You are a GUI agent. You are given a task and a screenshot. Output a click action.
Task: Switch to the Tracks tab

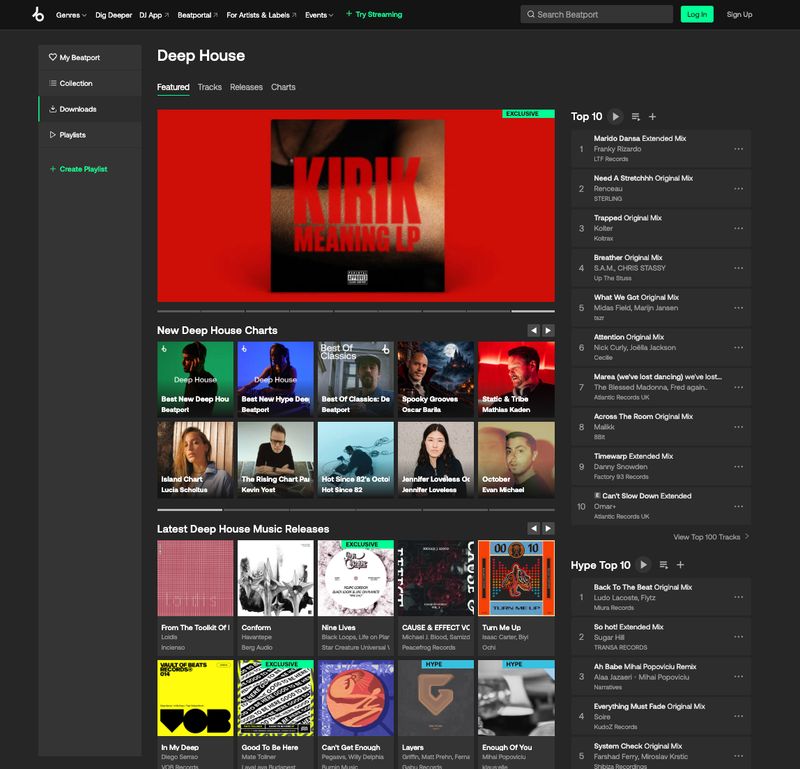[x=210, y=87]
